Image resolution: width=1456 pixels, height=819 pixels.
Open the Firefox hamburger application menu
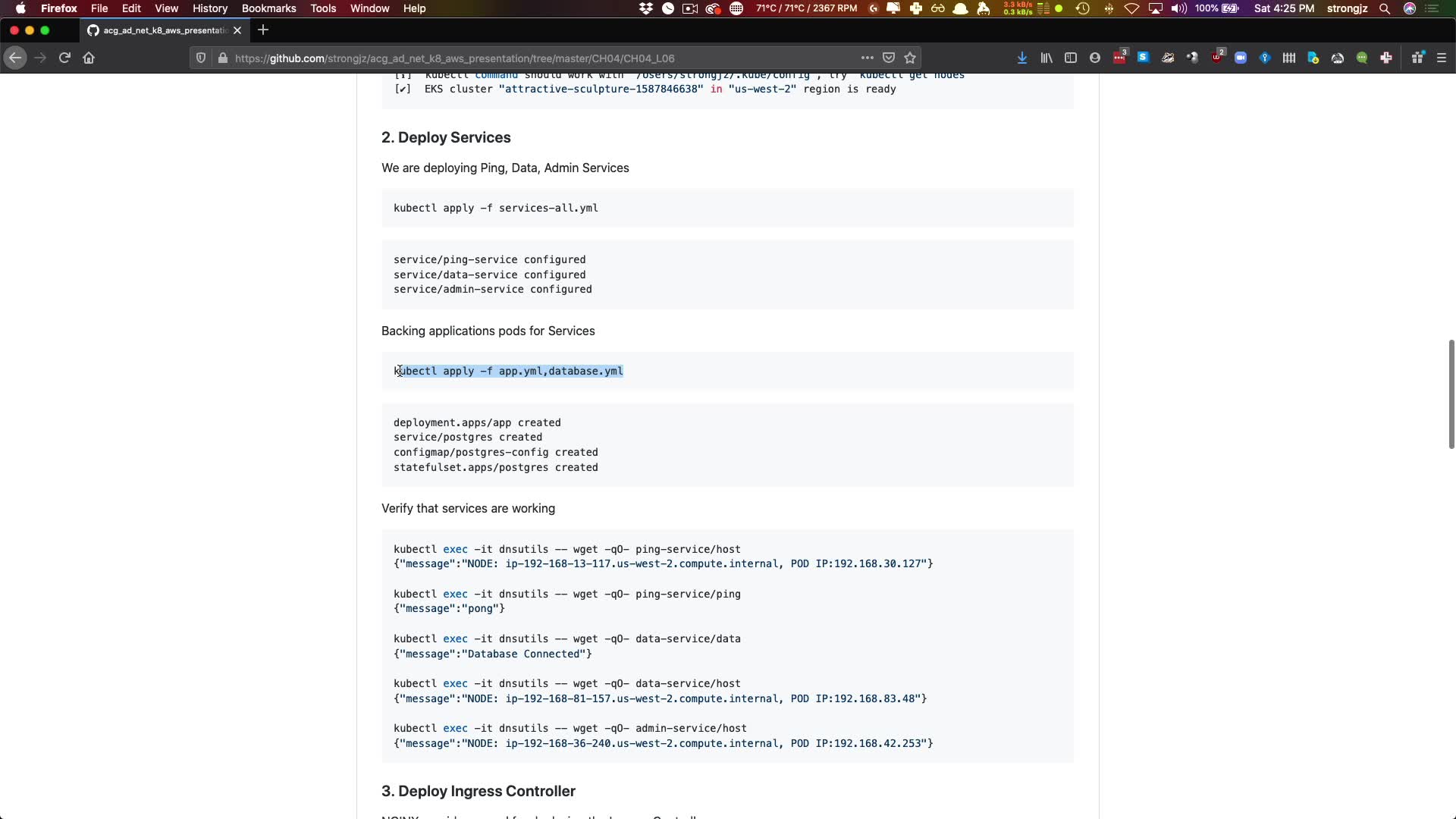pyautogui.click(x=1442, y=58)
